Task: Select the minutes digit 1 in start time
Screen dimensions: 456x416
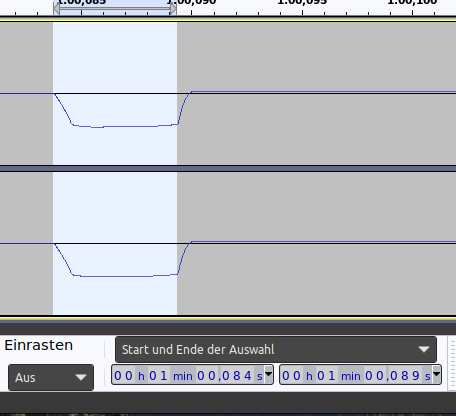Action: coord(163,376)
